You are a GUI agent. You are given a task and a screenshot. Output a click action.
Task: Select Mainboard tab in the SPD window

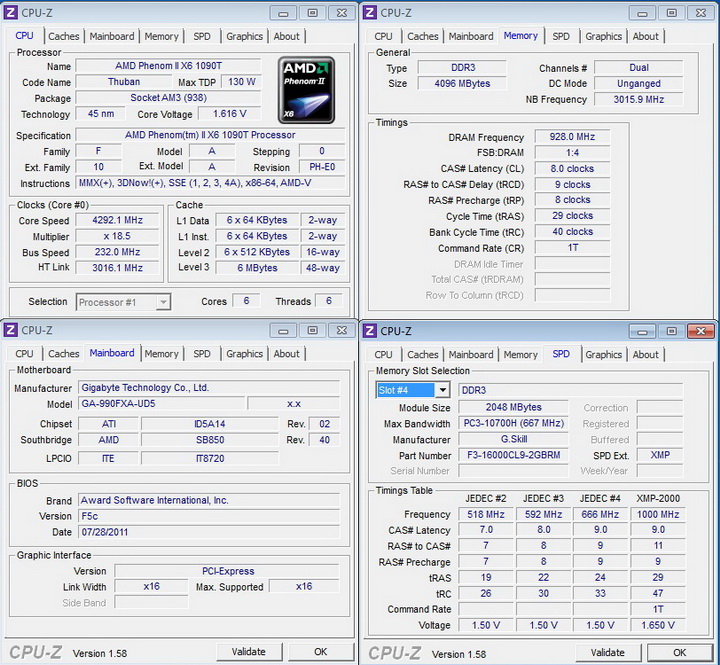coord(471,355)
